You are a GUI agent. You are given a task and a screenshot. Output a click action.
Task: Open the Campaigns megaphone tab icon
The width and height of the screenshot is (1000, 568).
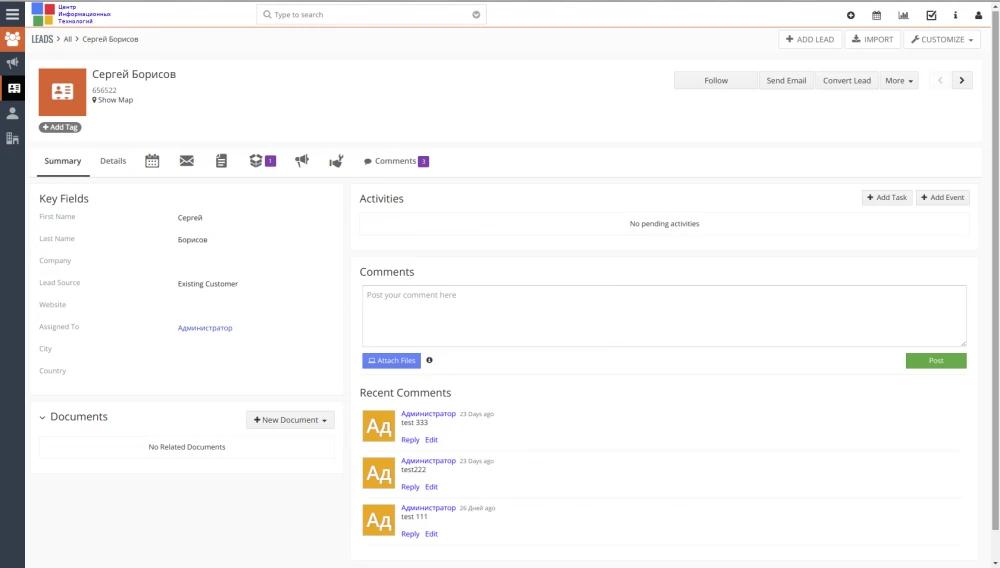tap(302, 161)
